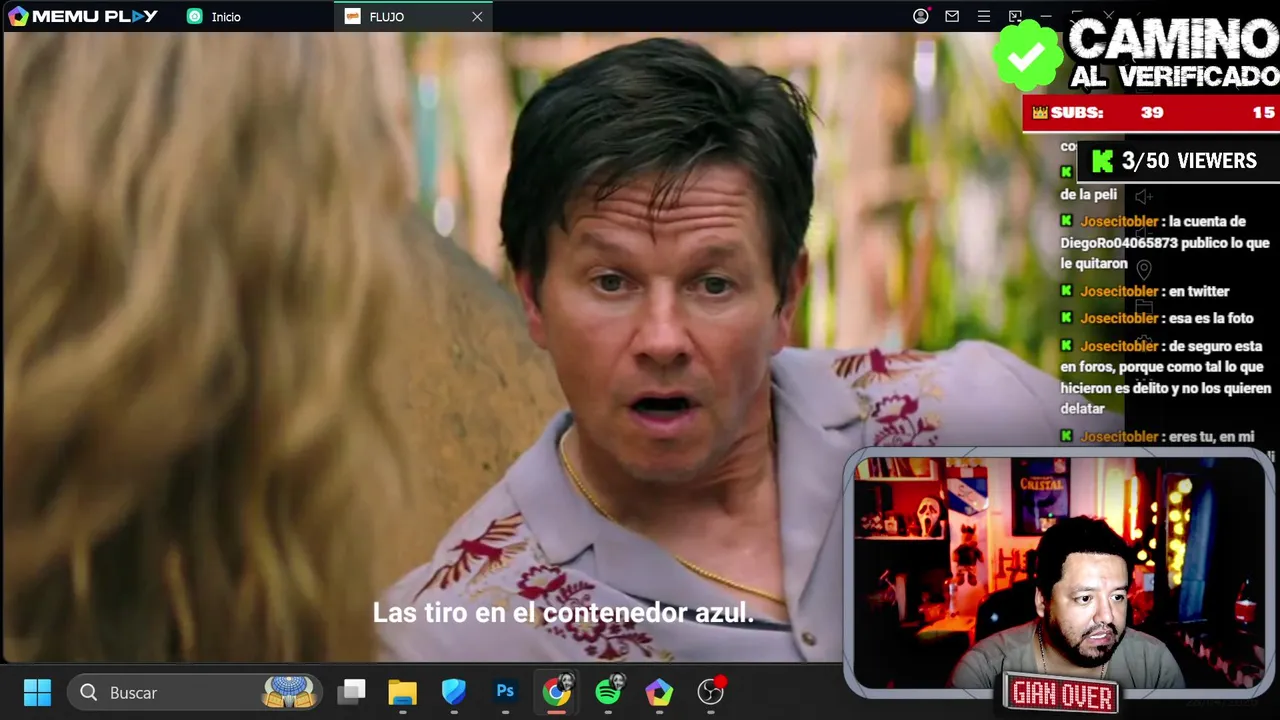The height and width of the screenshot is (720, 1280).
Task: Click the chat message 'en twitter'
Action: coord(1199,291)
